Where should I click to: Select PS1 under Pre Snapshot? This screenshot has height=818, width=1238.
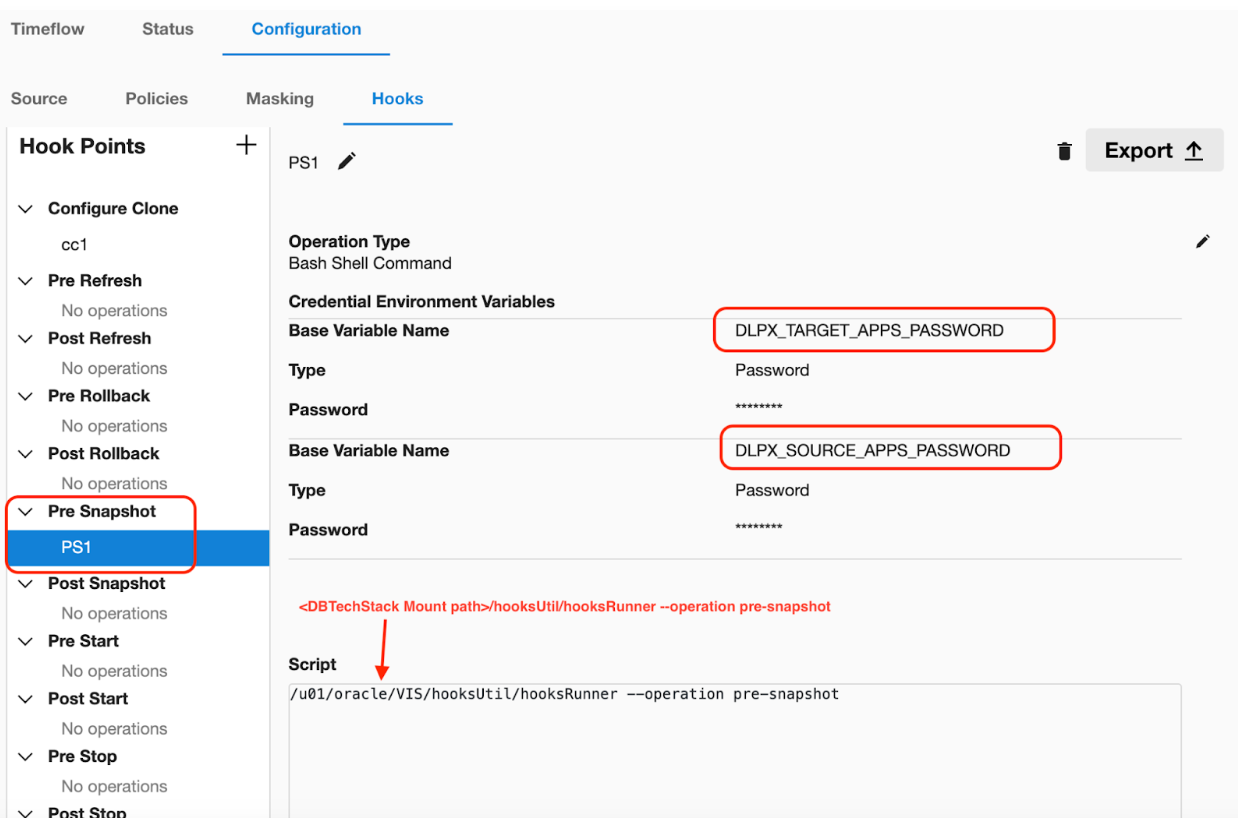[76, 548]
